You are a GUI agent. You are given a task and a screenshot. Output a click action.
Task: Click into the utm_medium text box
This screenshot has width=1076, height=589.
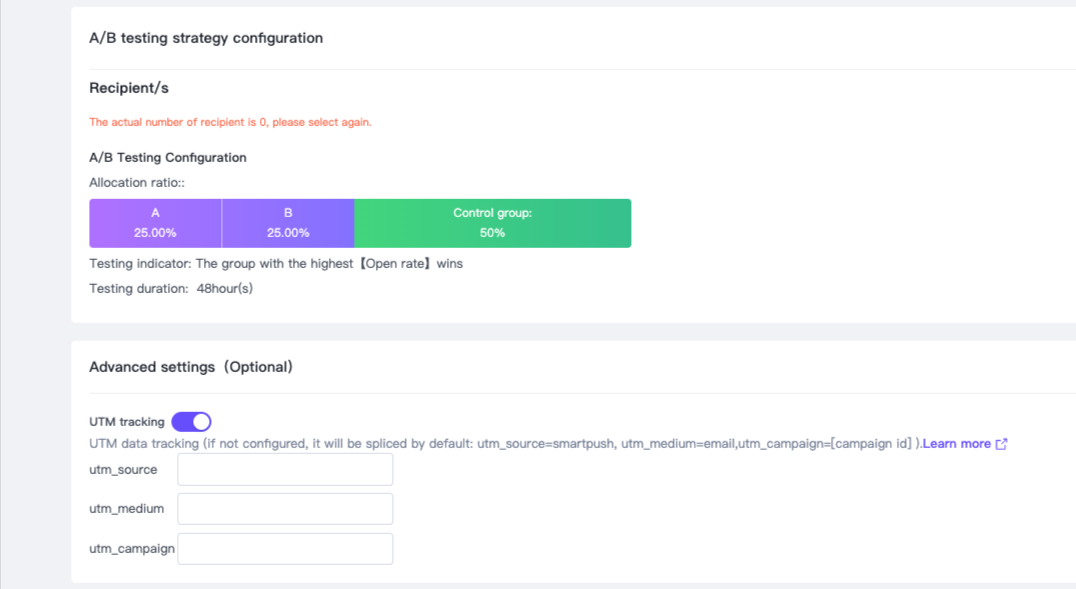tap(285, 509)
